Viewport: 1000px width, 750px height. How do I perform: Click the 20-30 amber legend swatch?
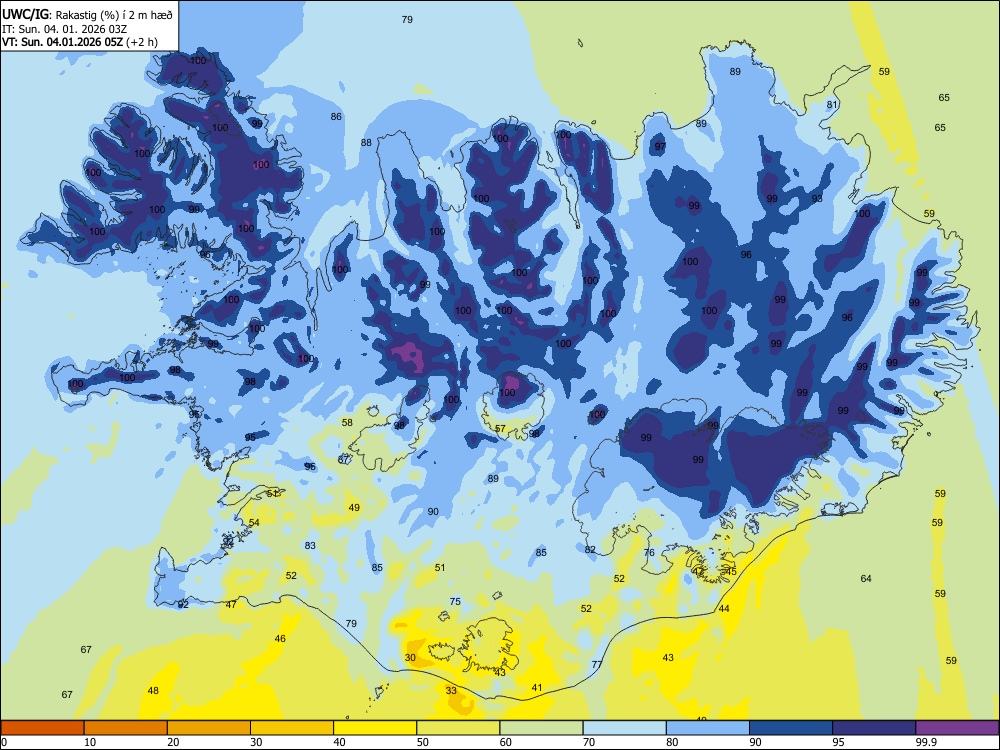[x=209, y=728]
